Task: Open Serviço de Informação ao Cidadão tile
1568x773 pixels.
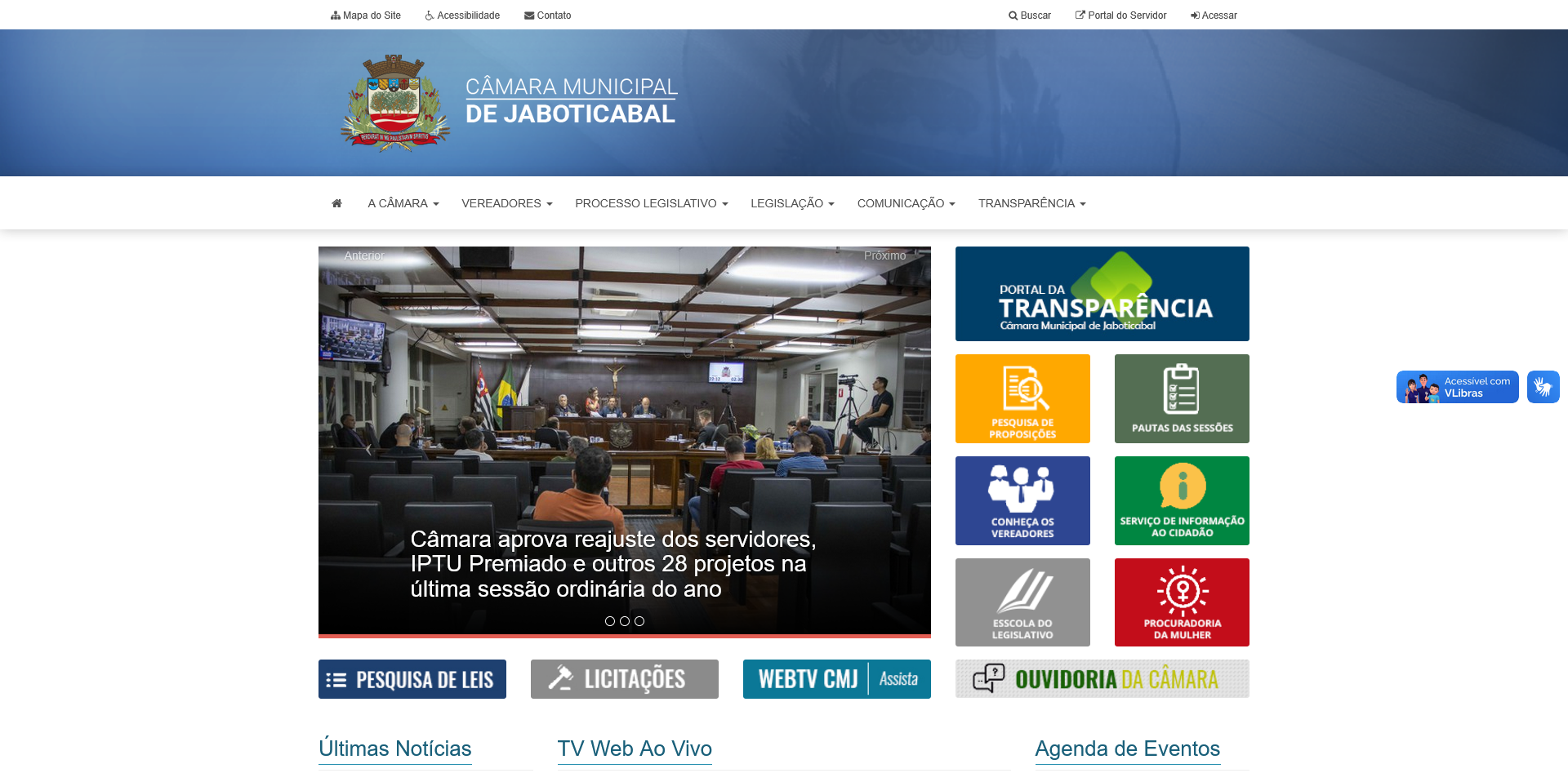Action: (1182, 500)
